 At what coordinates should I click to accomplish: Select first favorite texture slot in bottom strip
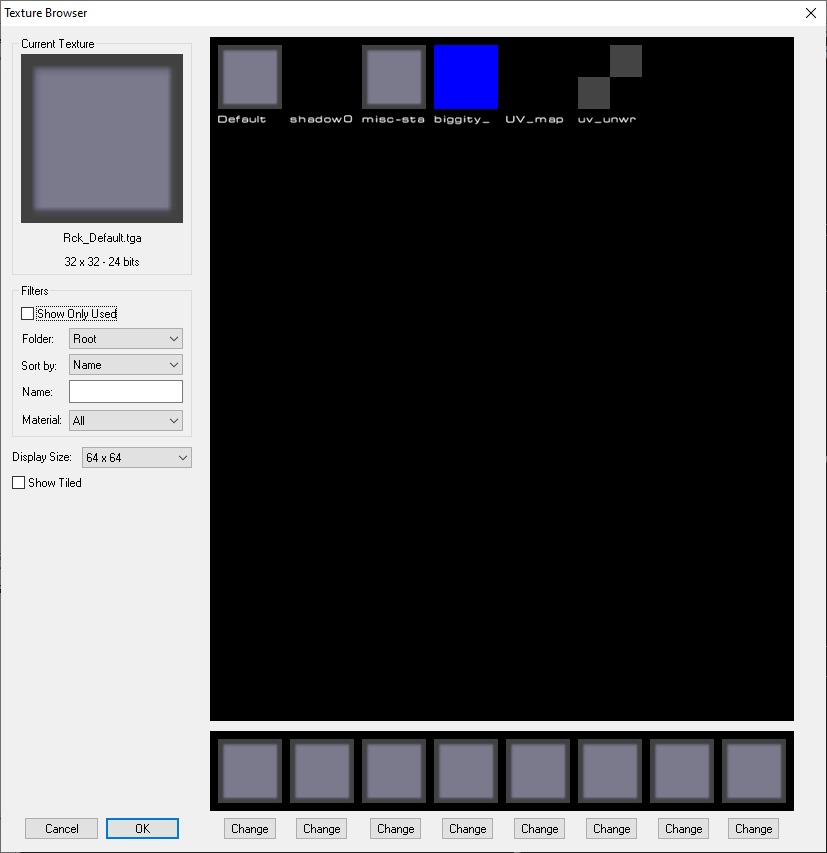point(249,771)
